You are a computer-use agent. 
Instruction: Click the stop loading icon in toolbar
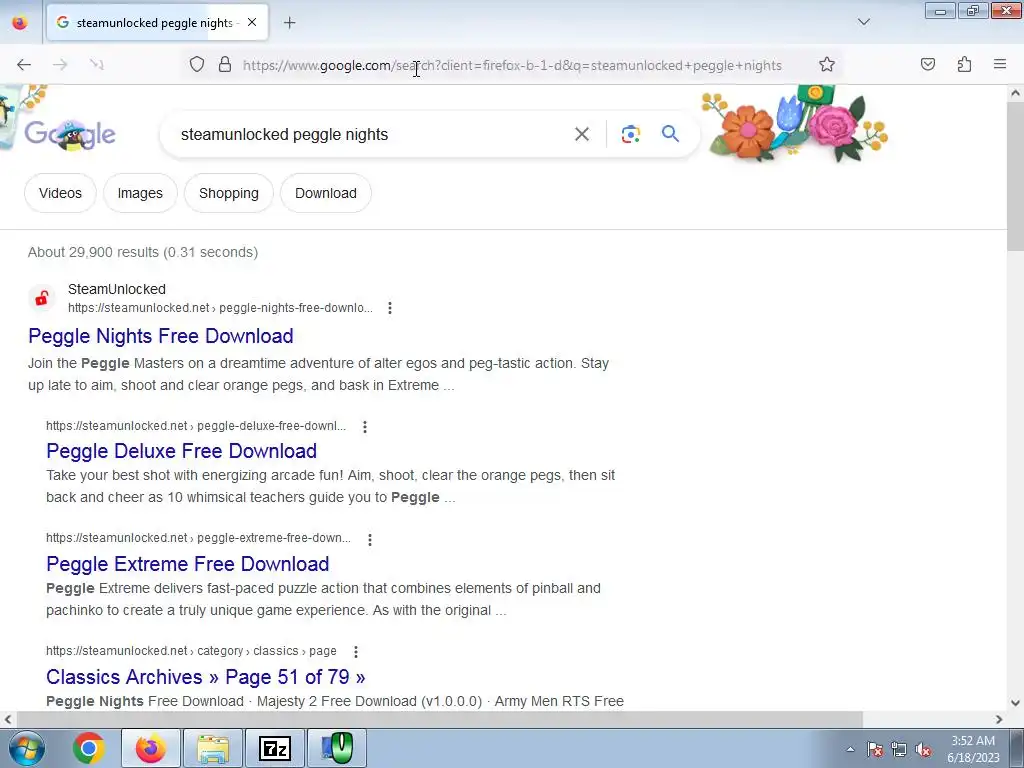coord(97,65)
